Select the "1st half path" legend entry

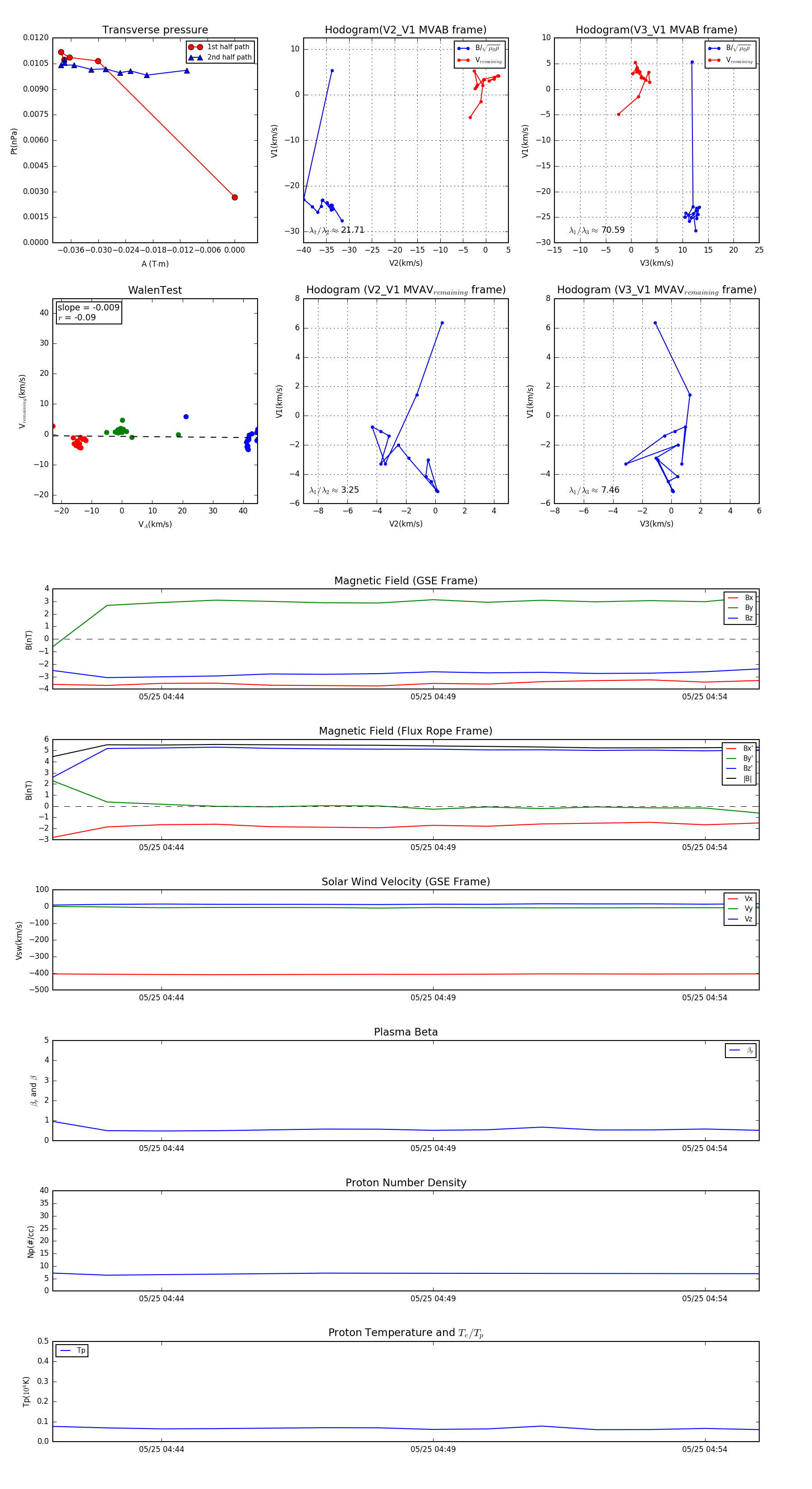[220, 47]
